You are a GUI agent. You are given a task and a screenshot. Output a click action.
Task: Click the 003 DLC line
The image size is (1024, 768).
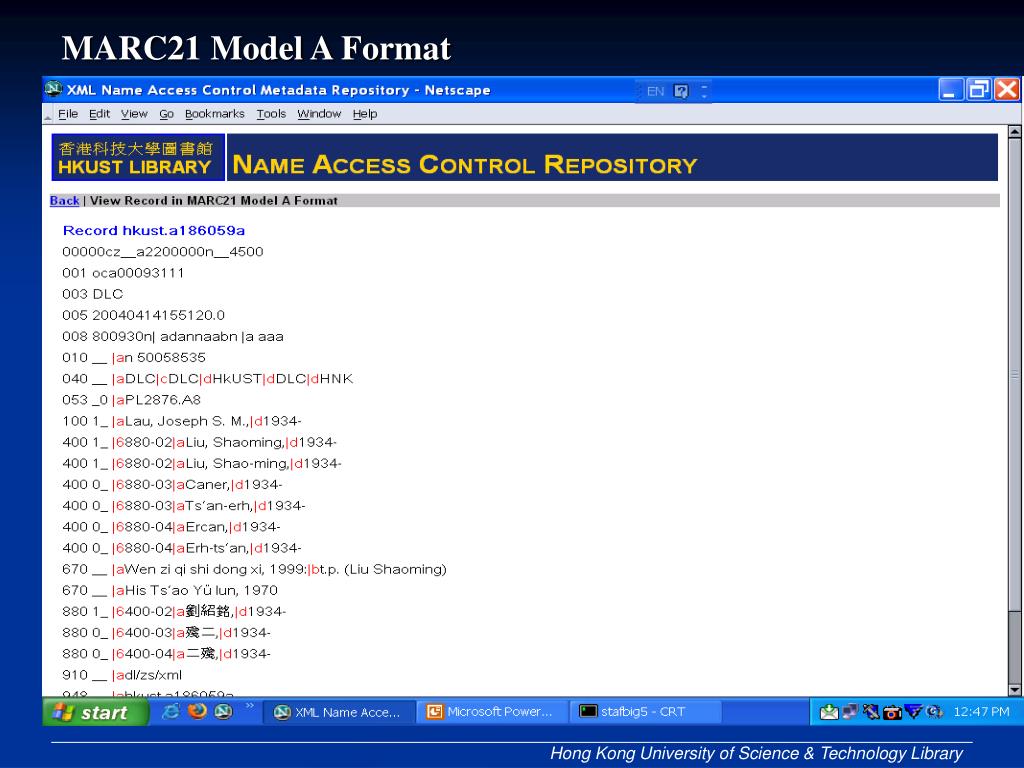pos(92,294)
